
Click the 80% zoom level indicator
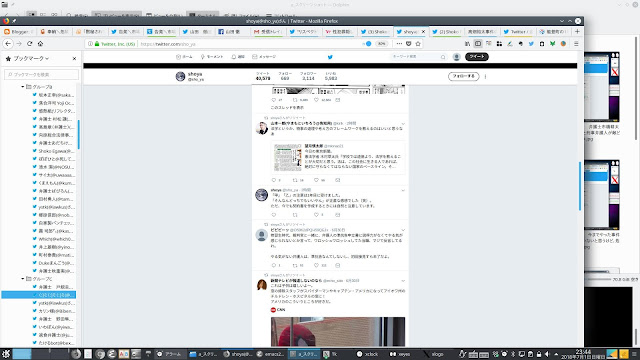381,44
